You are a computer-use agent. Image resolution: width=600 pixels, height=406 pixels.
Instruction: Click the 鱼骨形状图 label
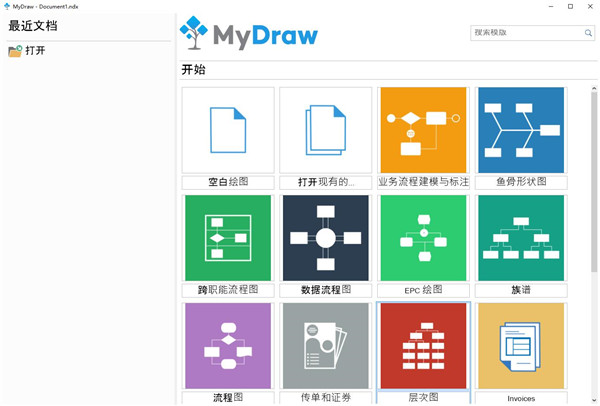(x=521, y=182)
